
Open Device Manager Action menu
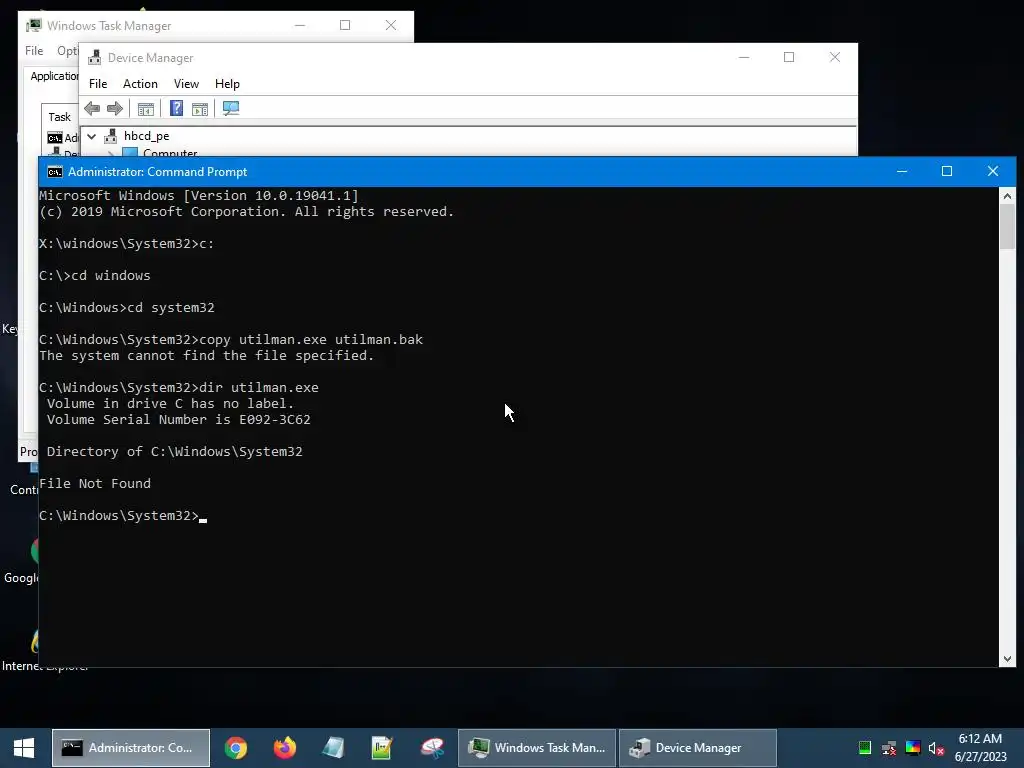point(140,84)
